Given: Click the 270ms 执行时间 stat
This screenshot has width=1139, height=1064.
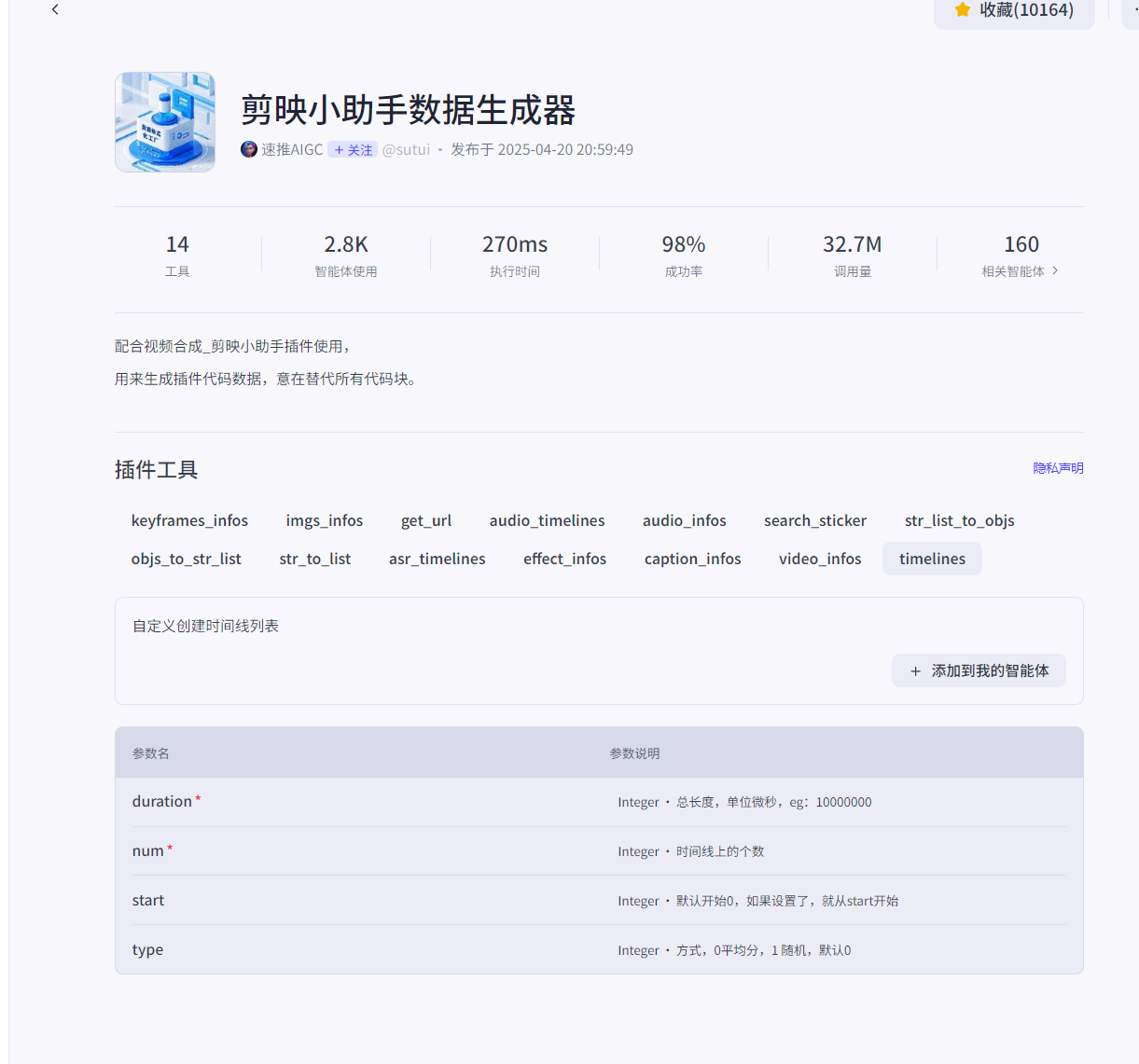Looking at the screenshot, I should (x=515, y=256).
